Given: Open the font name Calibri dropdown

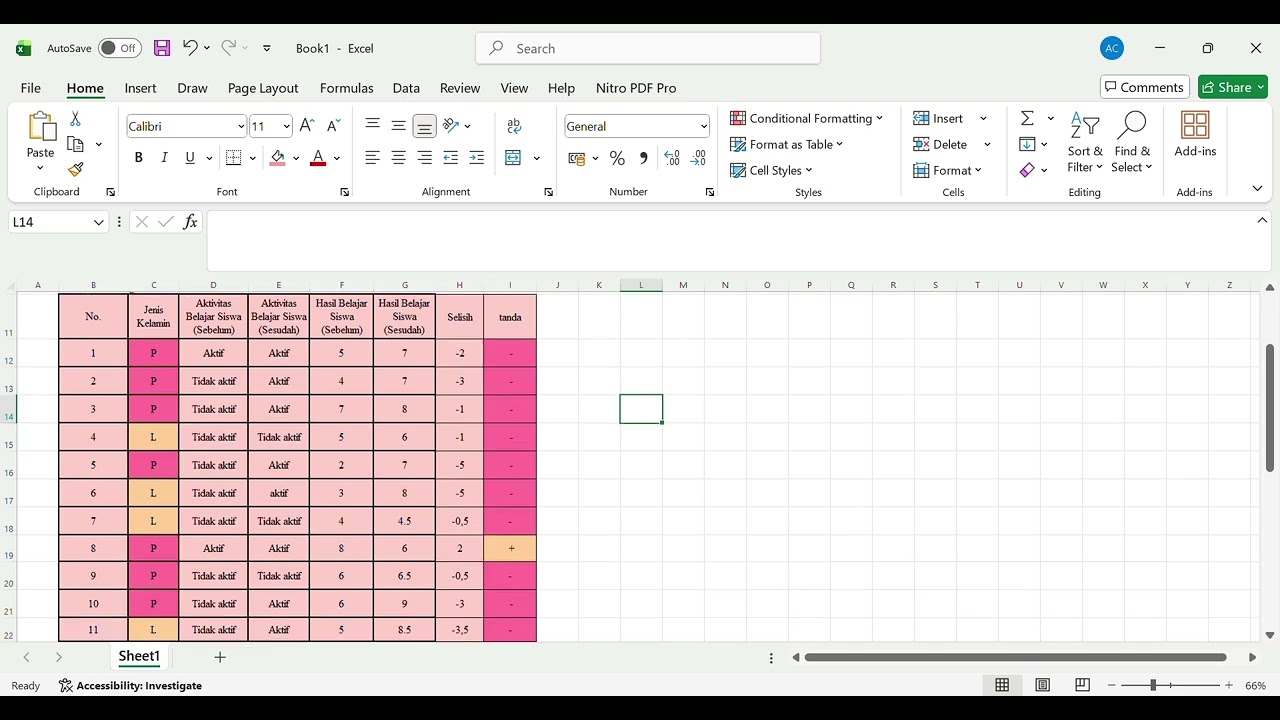Looking at the screenshot, I should point(241,126).
